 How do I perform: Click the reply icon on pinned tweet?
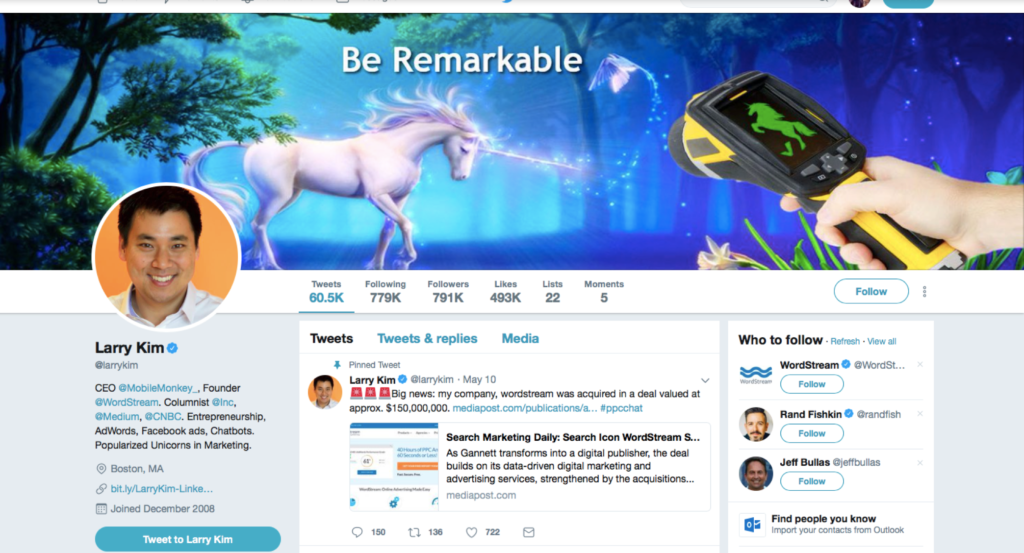pos(357,532)
